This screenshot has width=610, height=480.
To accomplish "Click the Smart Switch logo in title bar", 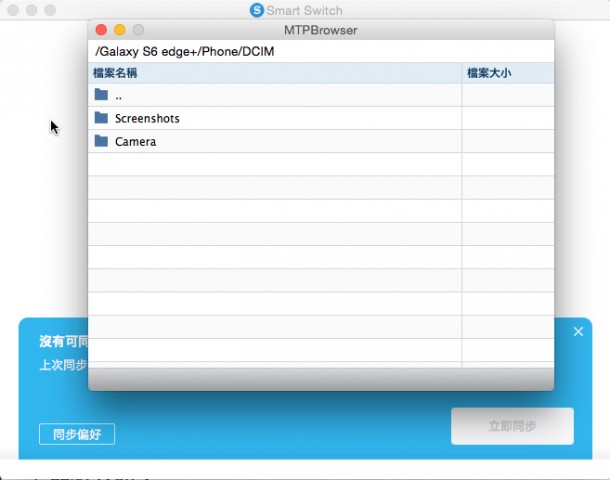I will click(x=257, y=10).
